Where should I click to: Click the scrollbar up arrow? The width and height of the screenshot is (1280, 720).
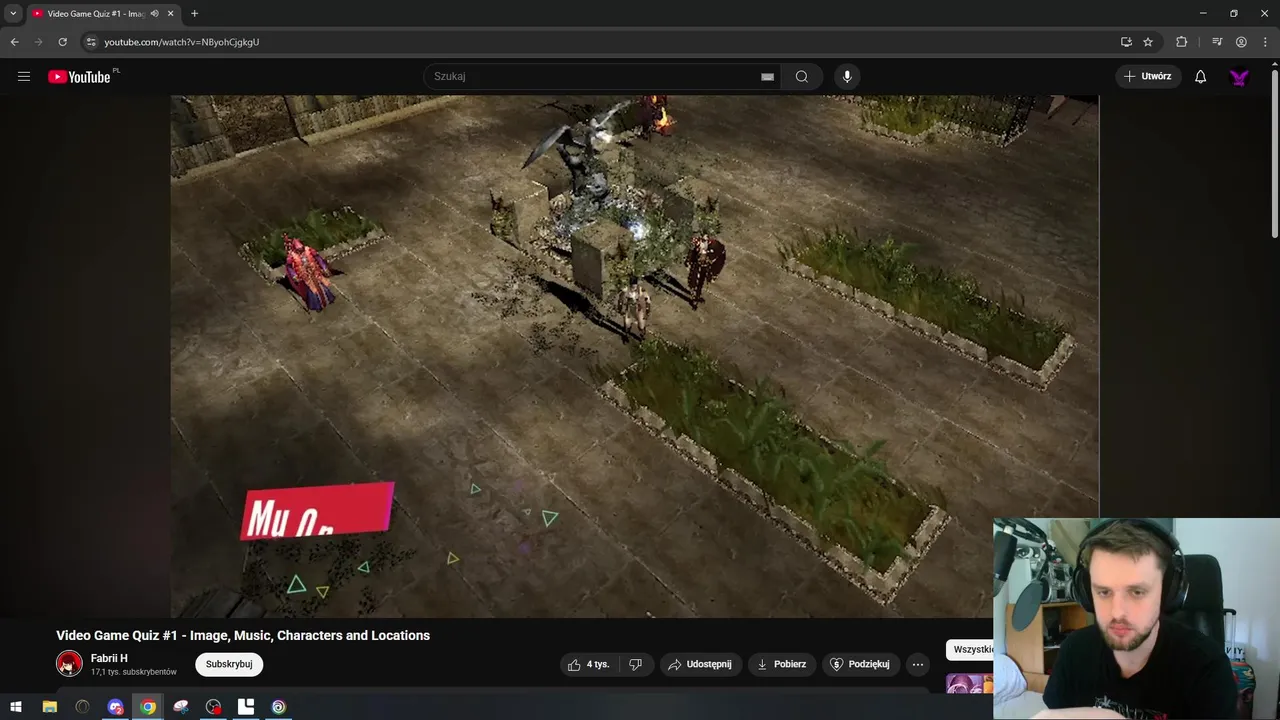pos(1274,65)
